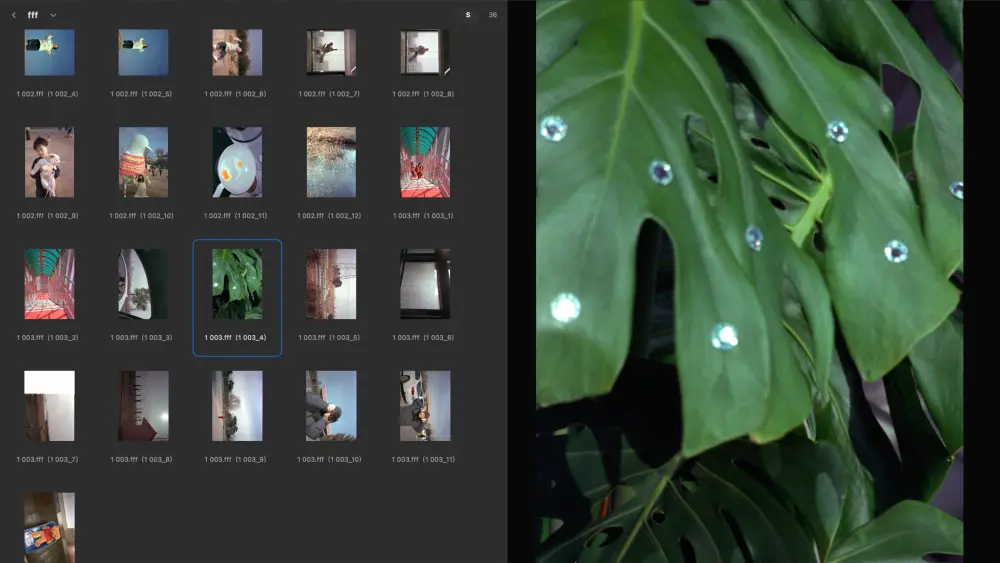Click file name 1 003.fff (1 003_5)
Screen dimensions: 1000x563
(329, 337)
